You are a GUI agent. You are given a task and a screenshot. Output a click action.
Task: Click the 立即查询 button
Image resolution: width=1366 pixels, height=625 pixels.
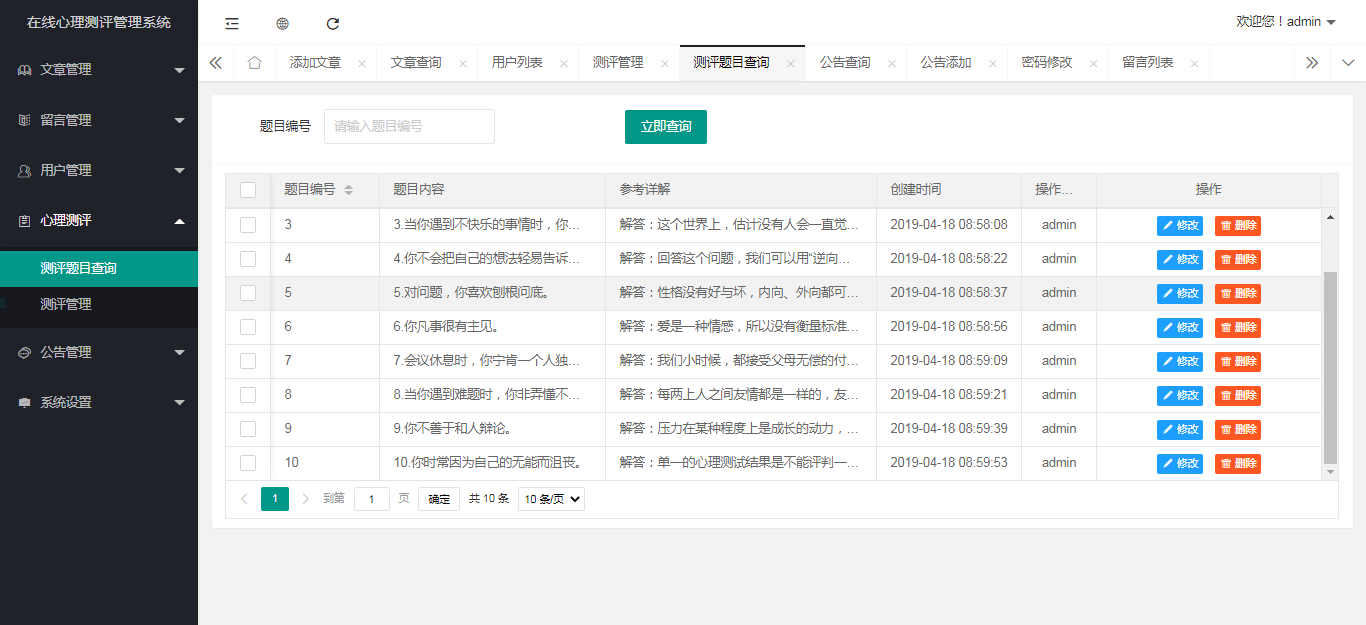[665, 127]
